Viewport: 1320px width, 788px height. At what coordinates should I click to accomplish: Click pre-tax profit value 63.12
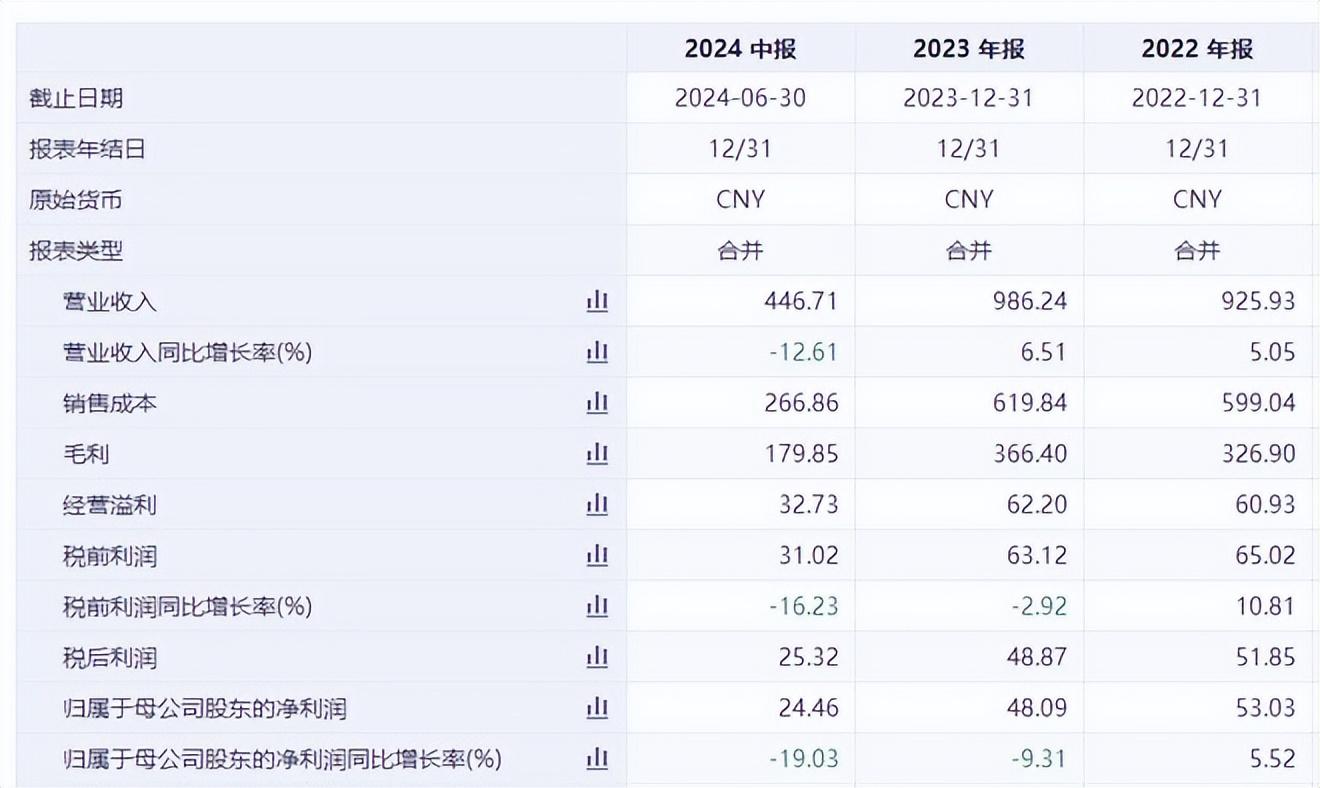pos(1037,556)
